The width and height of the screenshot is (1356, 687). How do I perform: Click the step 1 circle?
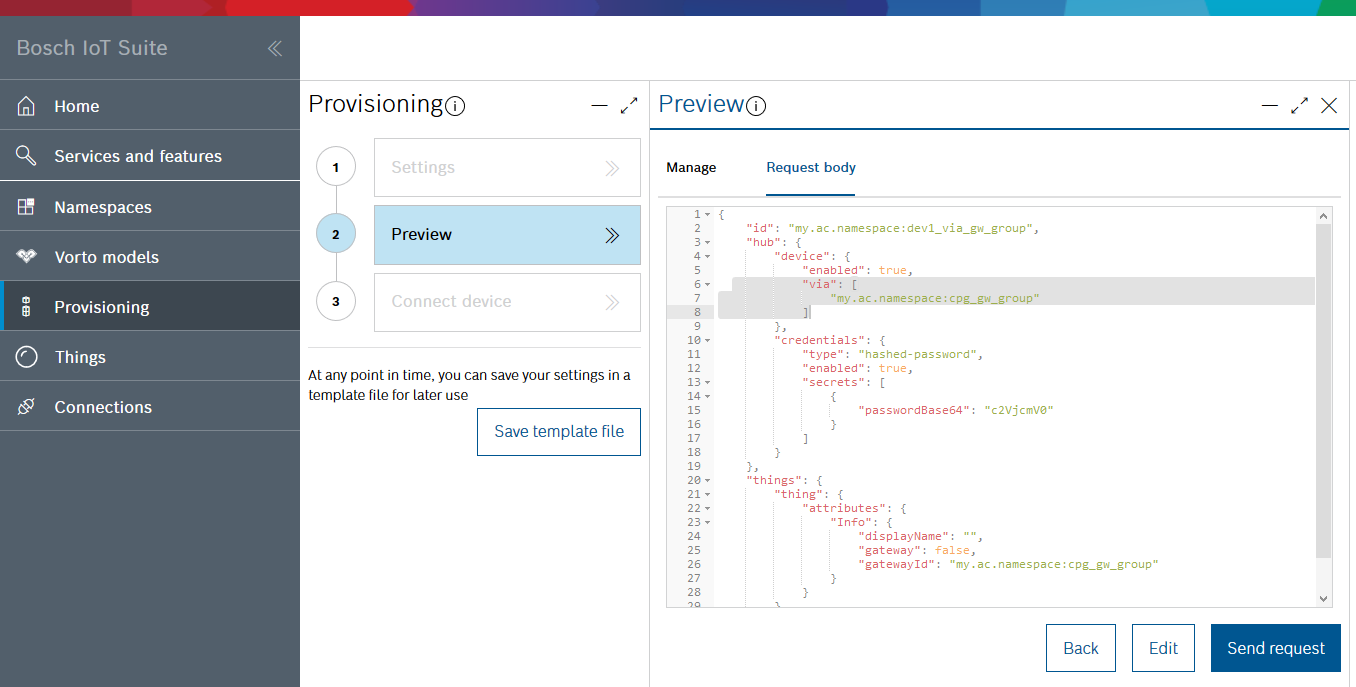pyautogui.click(x=336, y=167)
